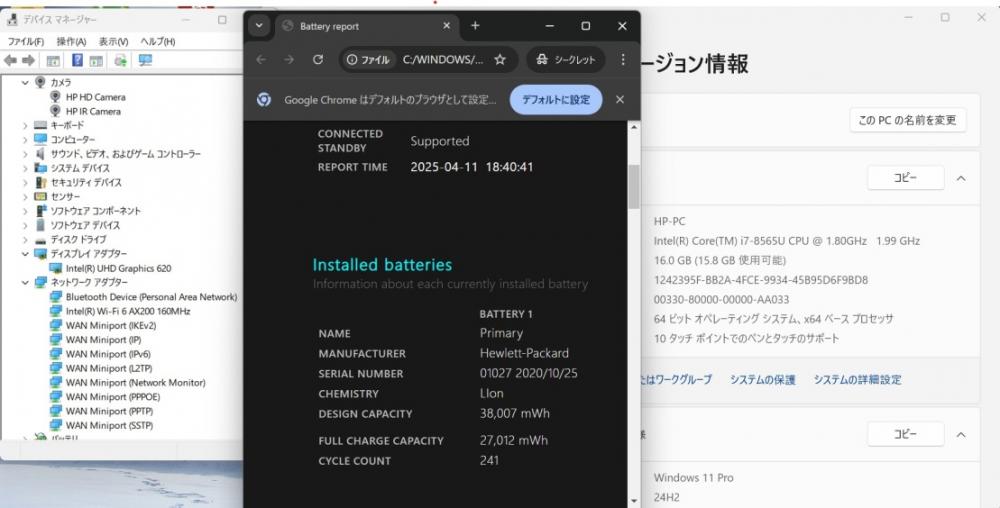Screen dimensions: 1000x508
Task: Expand the セキュリティ デバイス category
Action: pyautogui.click(x=25, y=182)
